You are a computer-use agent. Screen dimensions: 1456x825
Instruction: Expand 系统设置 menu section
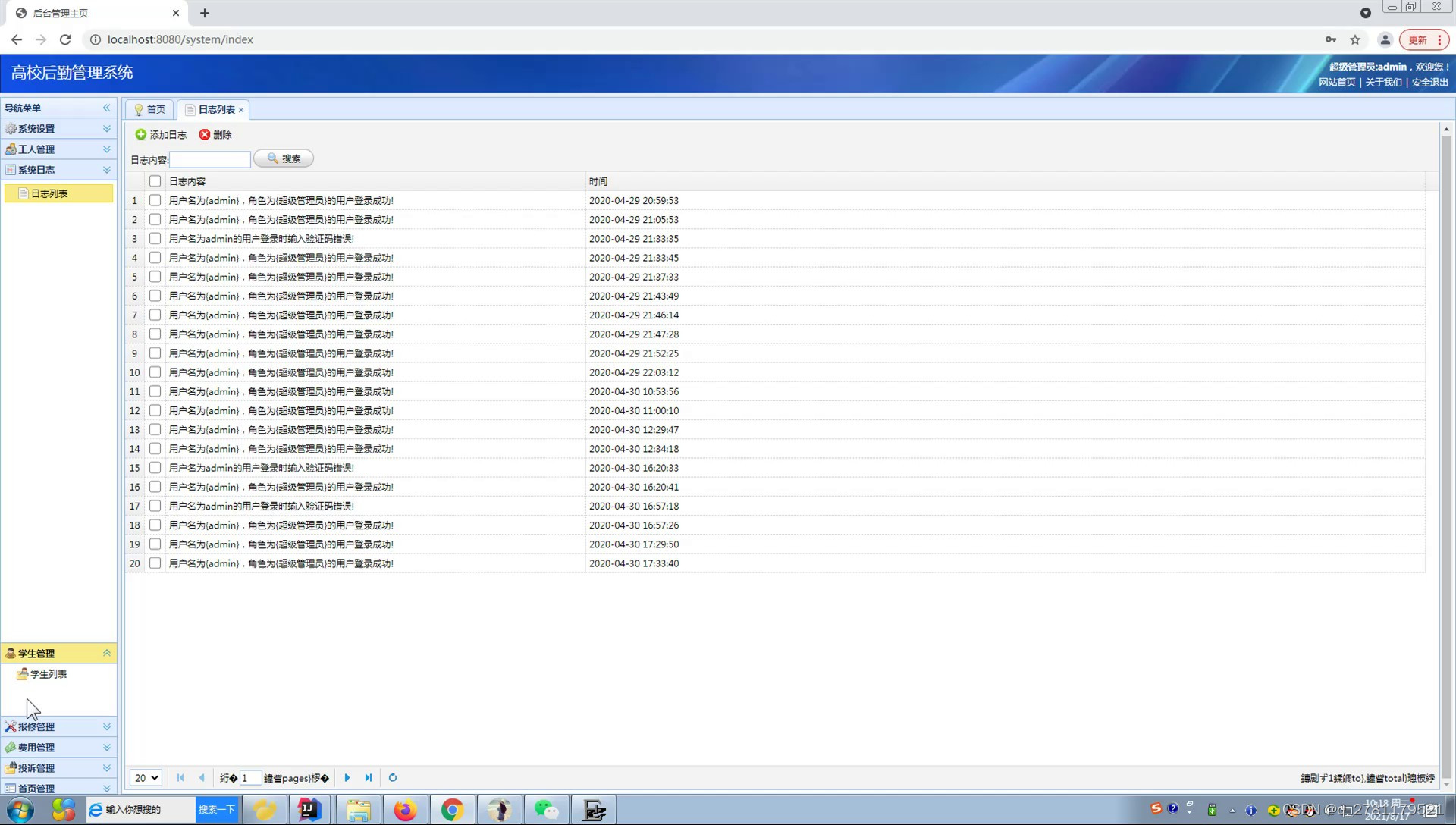58,129
